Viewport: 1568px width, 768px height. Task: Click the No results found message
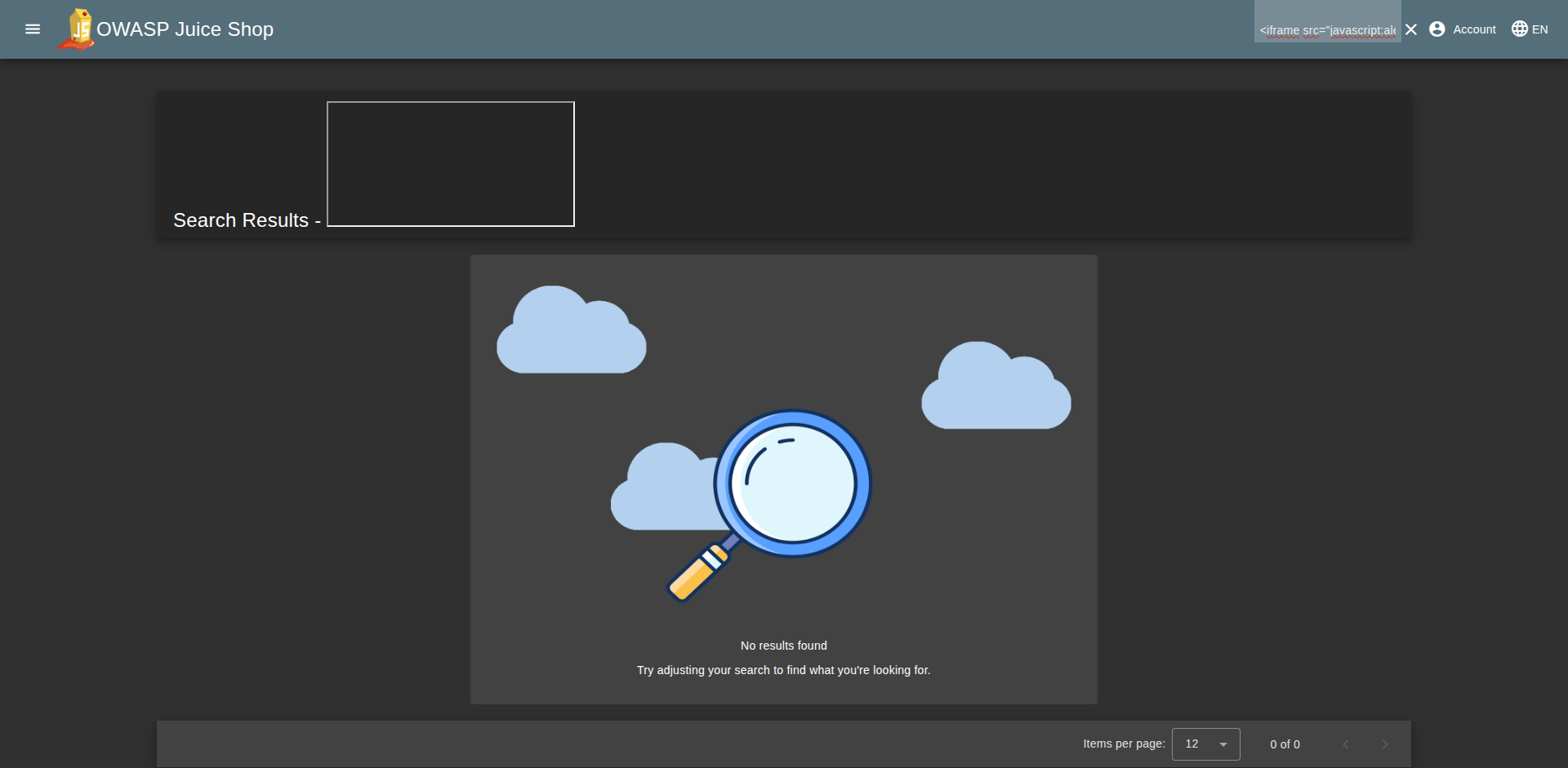[783, 646]
